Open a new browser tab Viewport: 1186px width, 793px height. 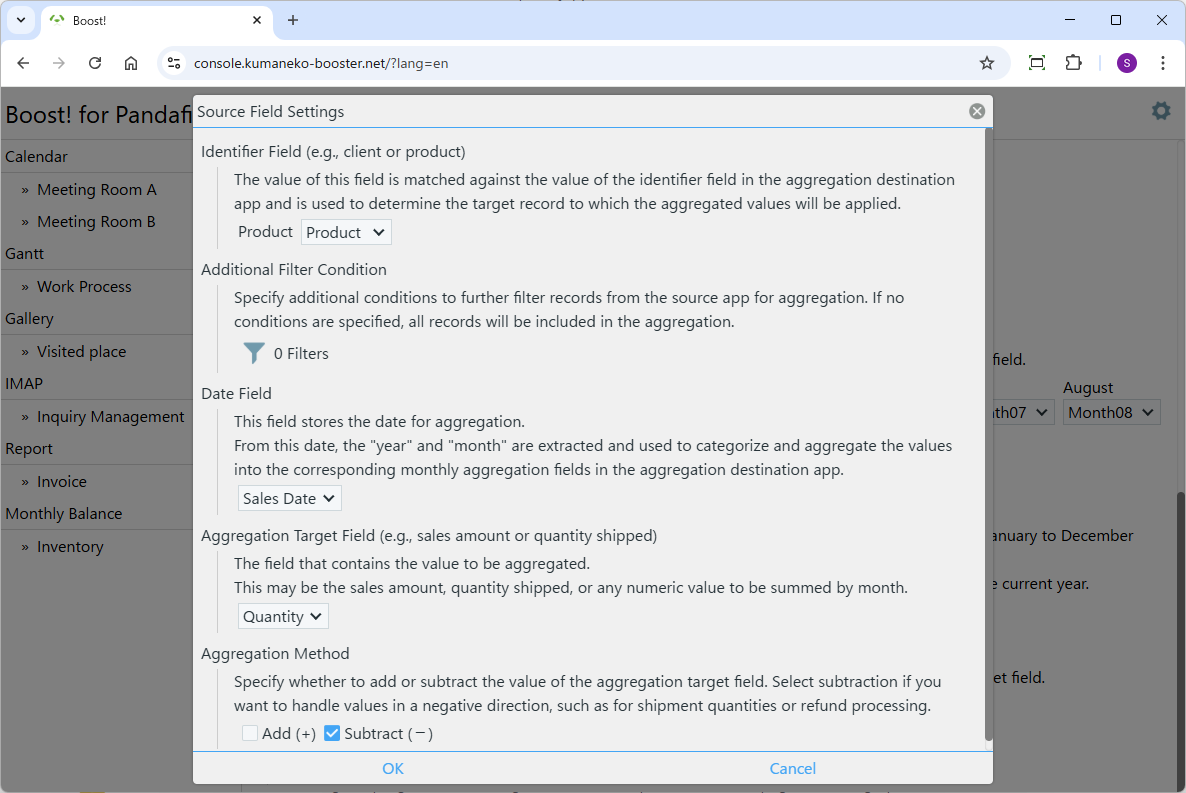pos(293,20)
